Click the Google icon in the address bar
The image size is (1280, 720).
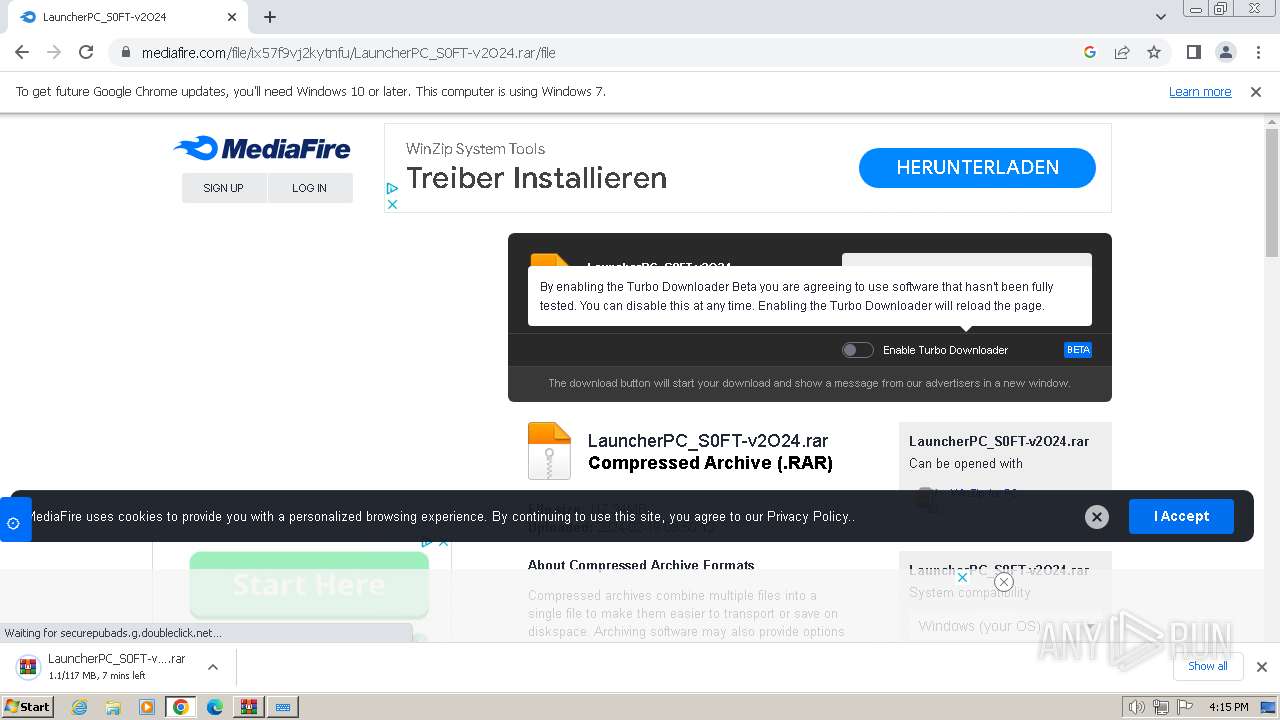click(1090, 52)
